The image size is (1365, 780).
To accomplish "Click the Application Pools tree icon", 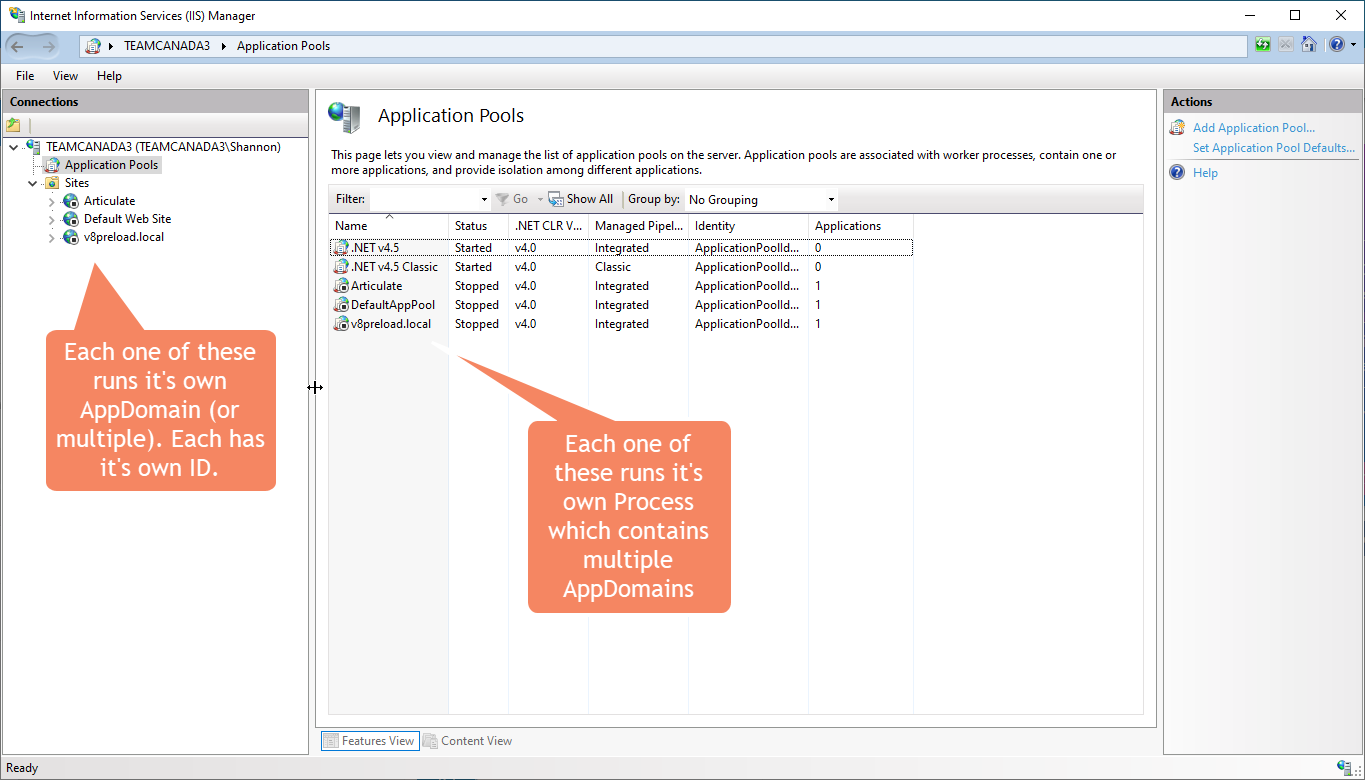I will click(52, 165).
